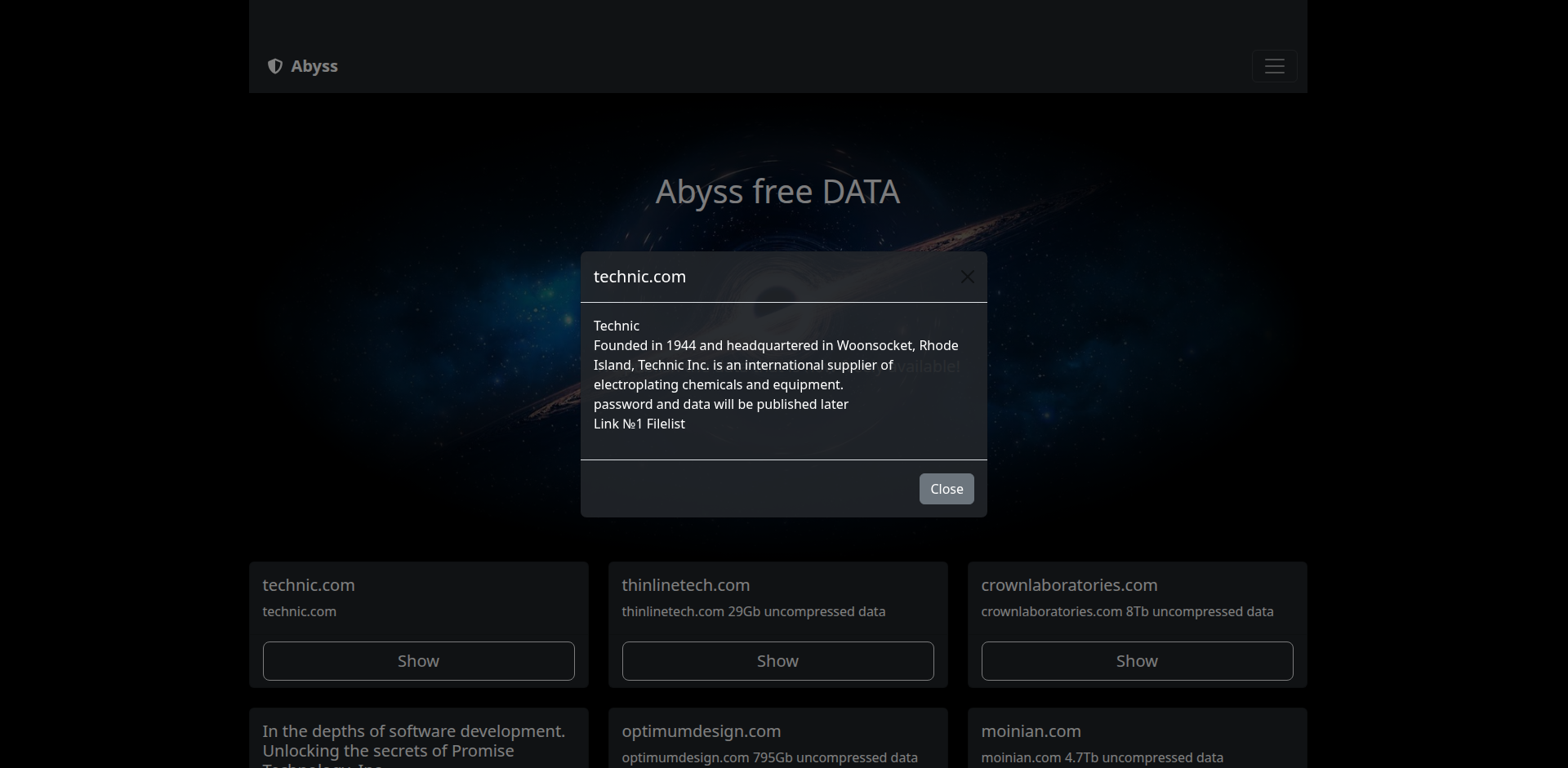Click the "optimumdesign.com" card title
The image size is (1568, 768).
coord(702,731)
